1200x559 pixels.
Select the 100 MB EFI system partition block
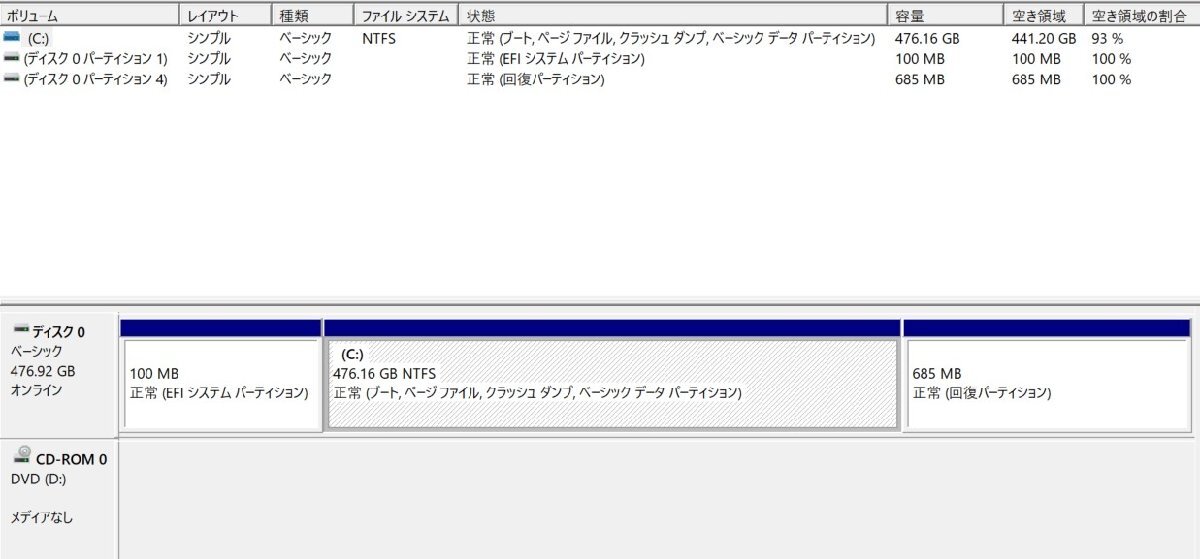(221, 376)
